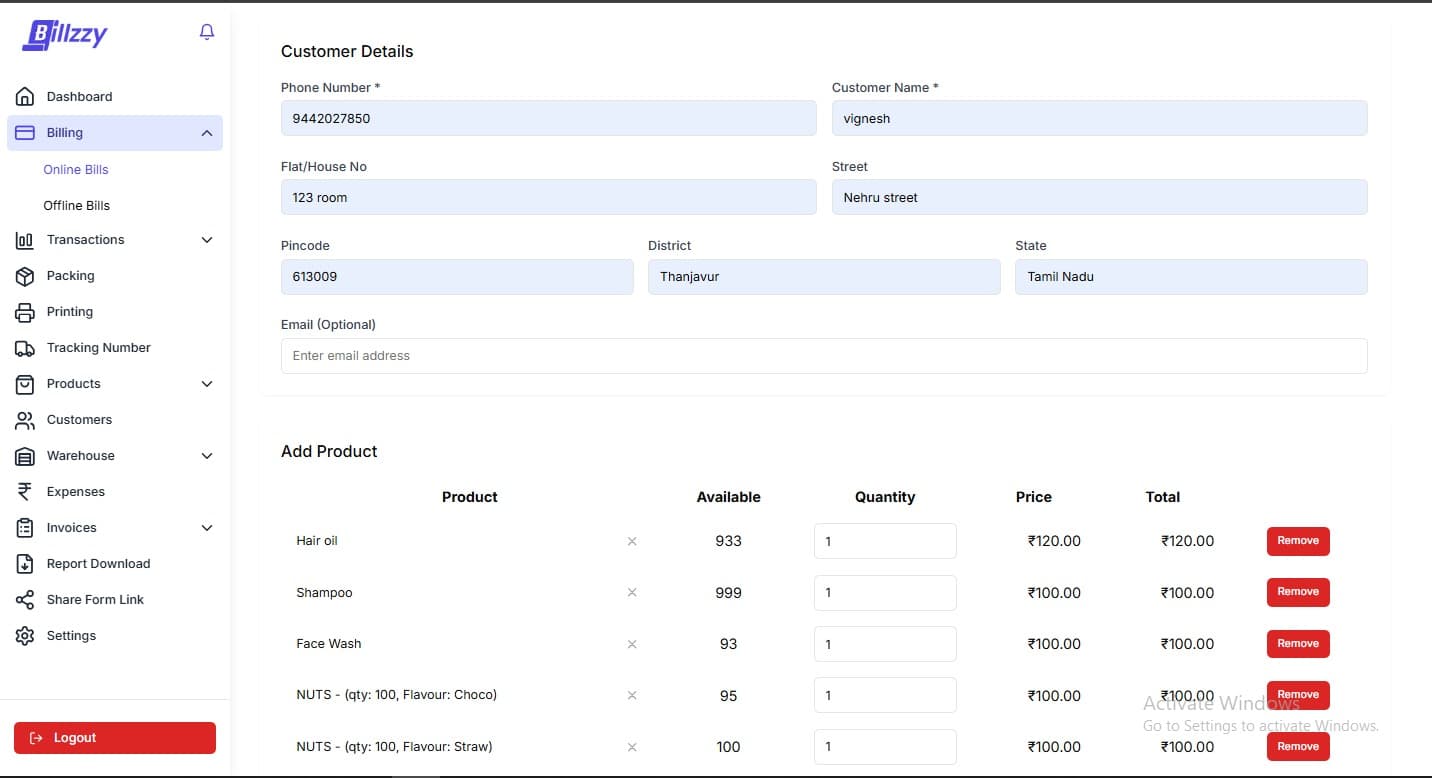Expand the Warehouse menu chevron
The height and width of the screenshot is (778, 1432).
pyautogui.click(x=207, y=456)
